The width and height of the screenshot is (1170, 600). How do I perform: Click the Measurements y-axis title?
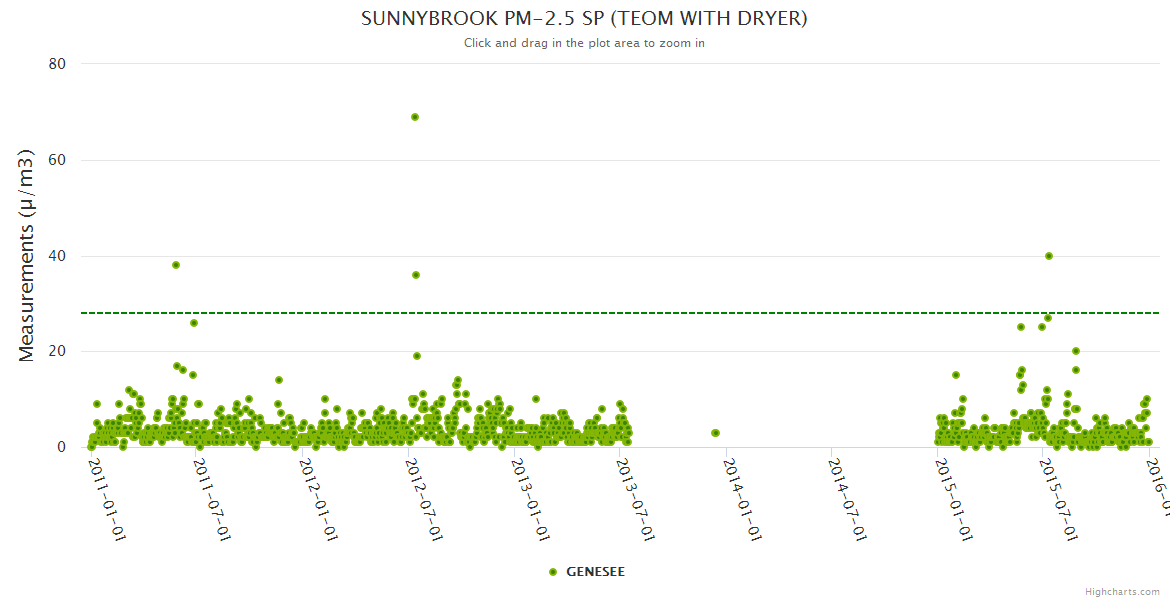[x=28, y=256]
